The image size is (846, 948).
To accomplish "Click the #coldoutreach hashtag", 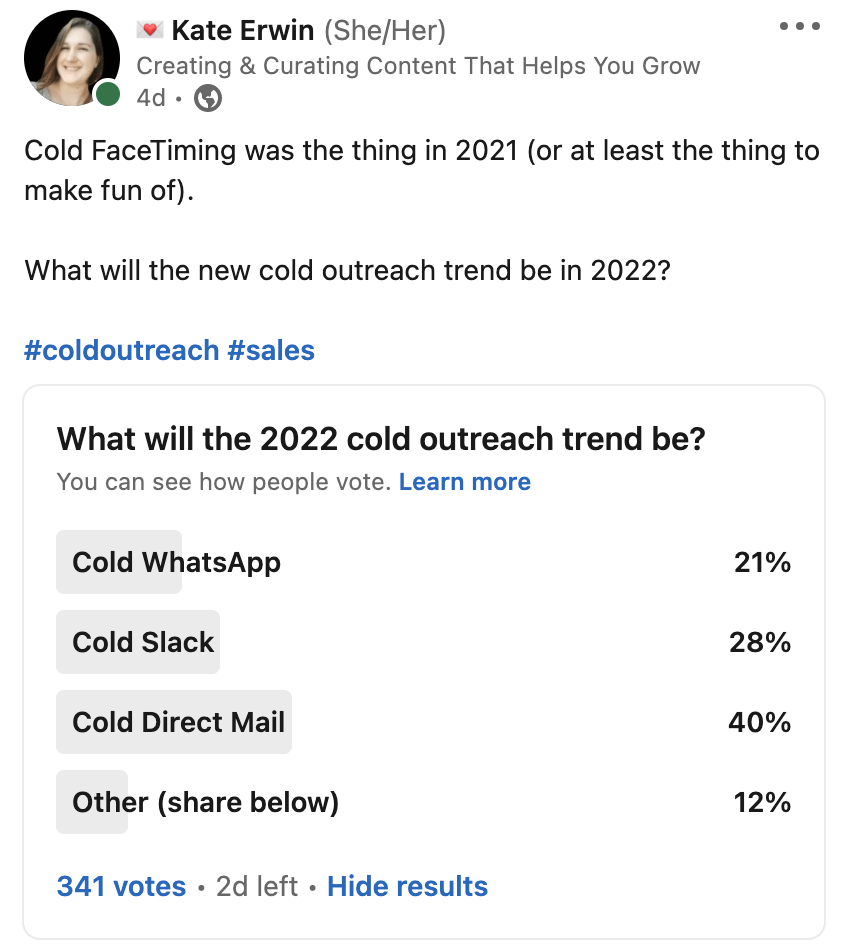I will (x=121, y=350).
